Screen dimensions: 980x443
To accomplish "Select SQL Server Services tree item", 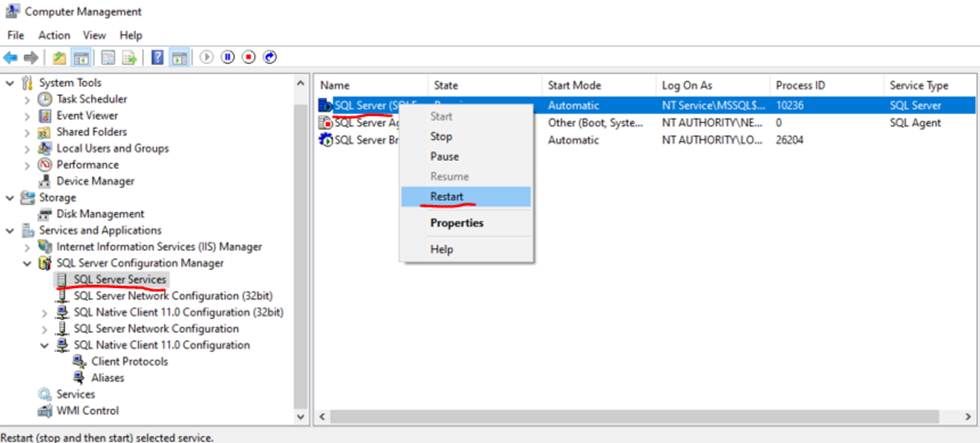I will click(x=120, y=279).
